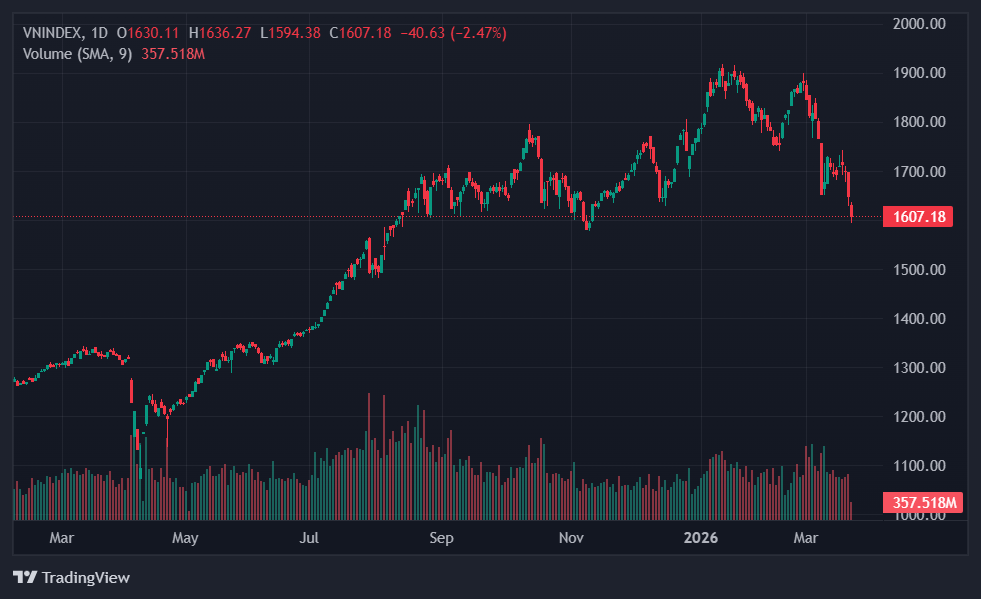Click the 2000.00 price scale label
The width and height of the screenshot is (981, 599).
click(x=918, y=23)
